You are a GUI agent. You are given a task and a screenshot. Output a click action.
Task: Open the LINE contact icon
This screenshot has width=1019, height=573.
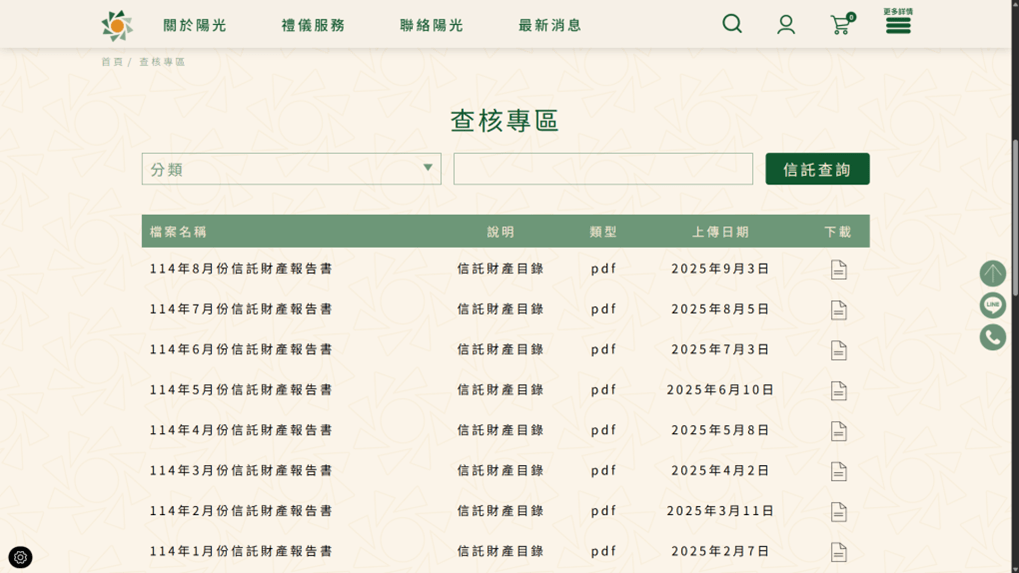992,305
